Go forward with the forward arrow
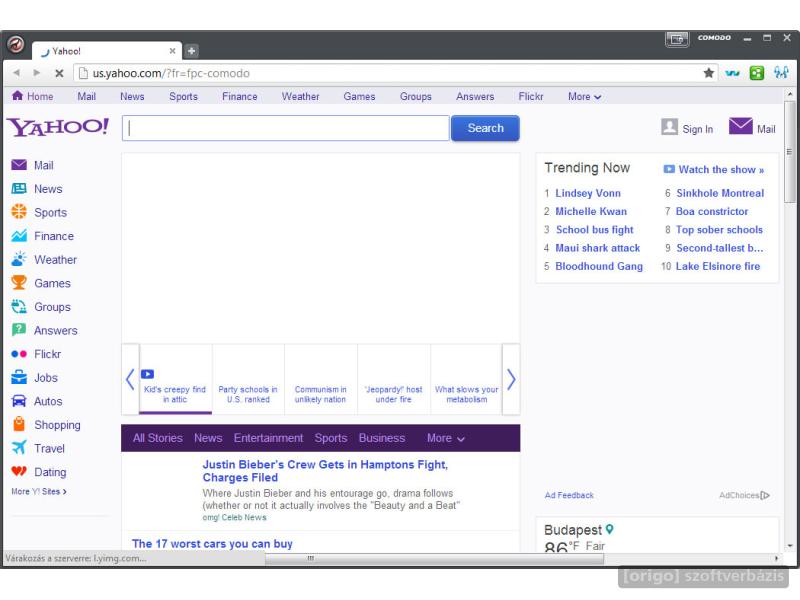The image size is (800, 600). coord(37,73)
